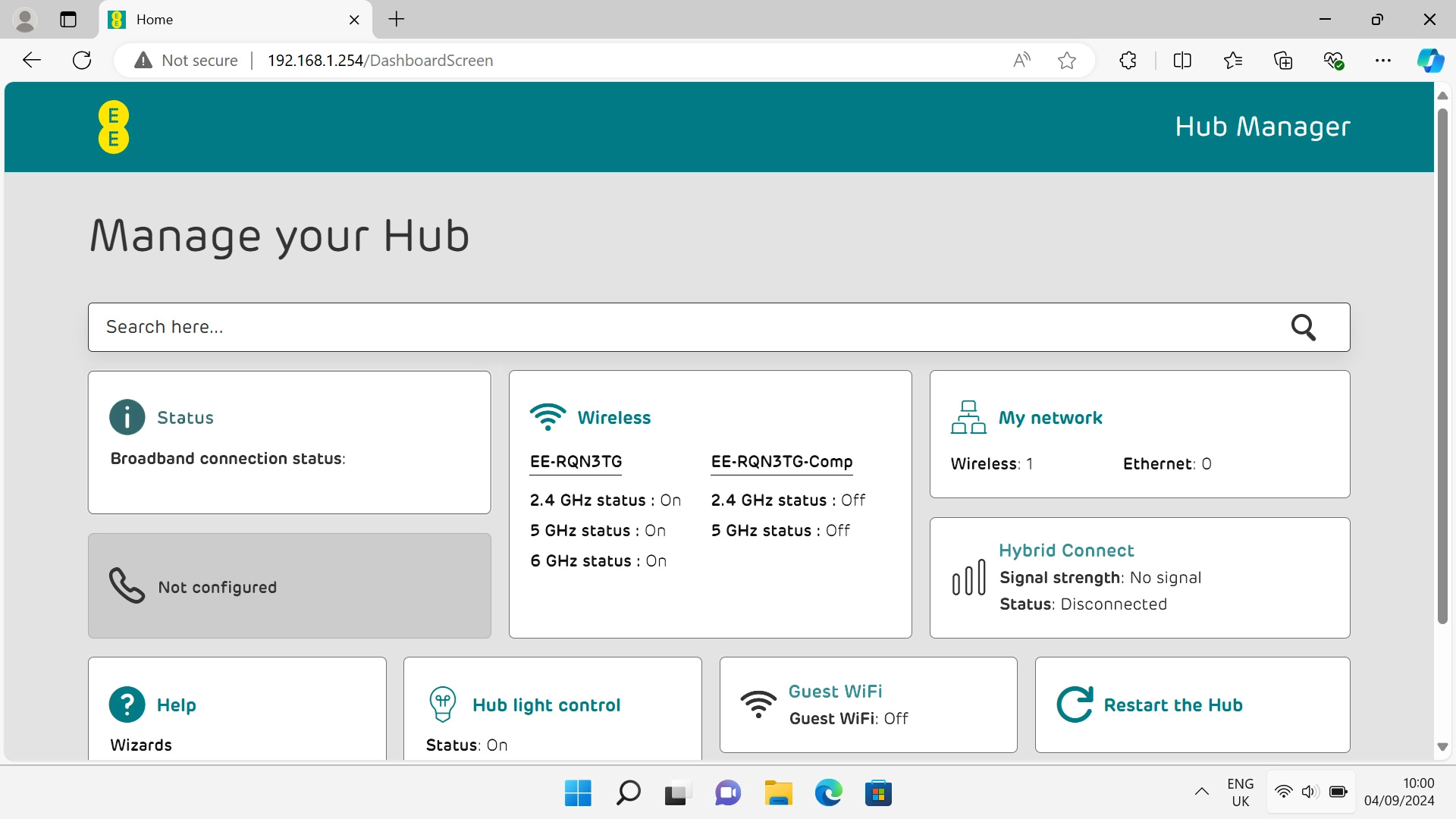
Task: Click the Status info icon
Action: click(x=127, y=417)
